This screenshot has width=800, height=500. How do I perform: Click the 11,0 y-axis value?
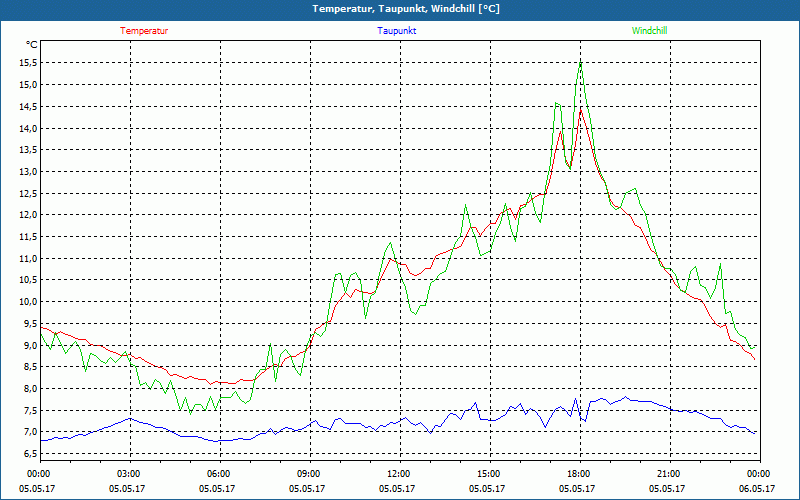(28, 259)
